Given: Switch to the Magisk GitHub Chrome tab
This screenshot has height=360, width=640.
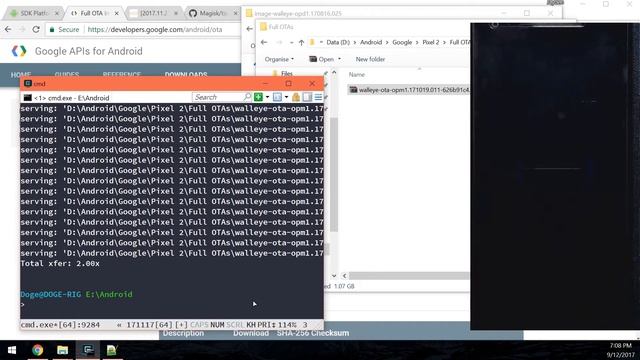Looking at the screenshot, I should [x=212, y=13].
